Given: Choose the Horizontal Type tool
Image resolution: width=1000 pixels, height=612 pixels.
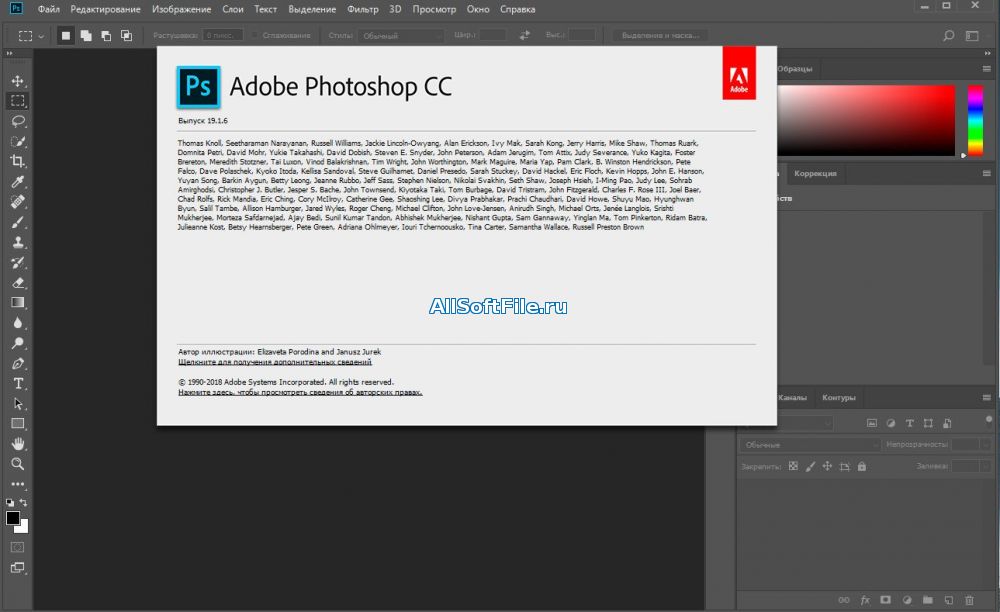Looking at the screenshot, I should pyautogui.click(x=18, y=384).
